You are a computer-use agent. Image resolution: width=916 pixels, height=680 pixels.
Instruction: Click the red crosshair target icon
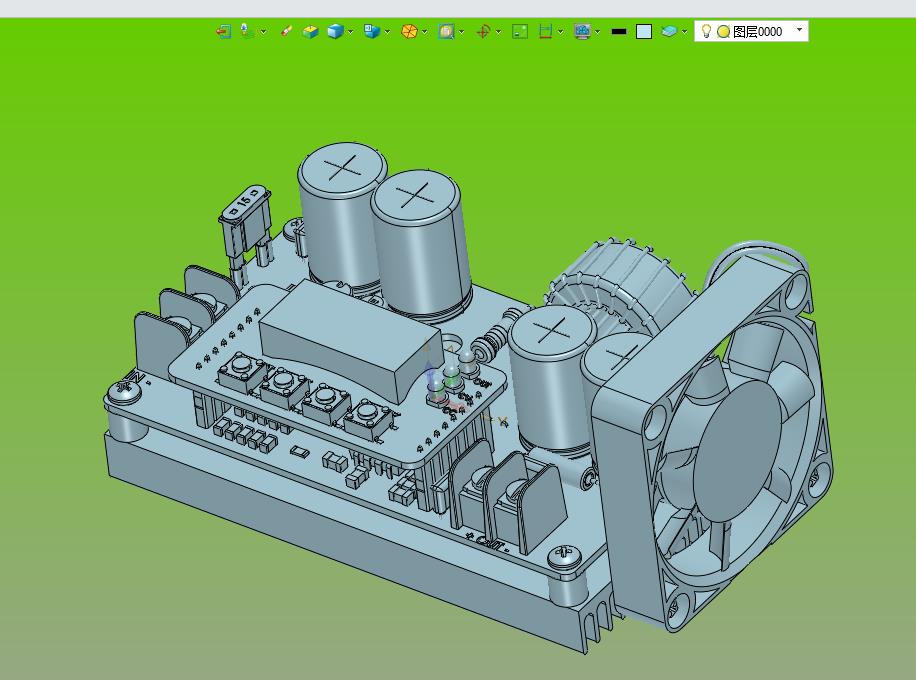point(483,32)
